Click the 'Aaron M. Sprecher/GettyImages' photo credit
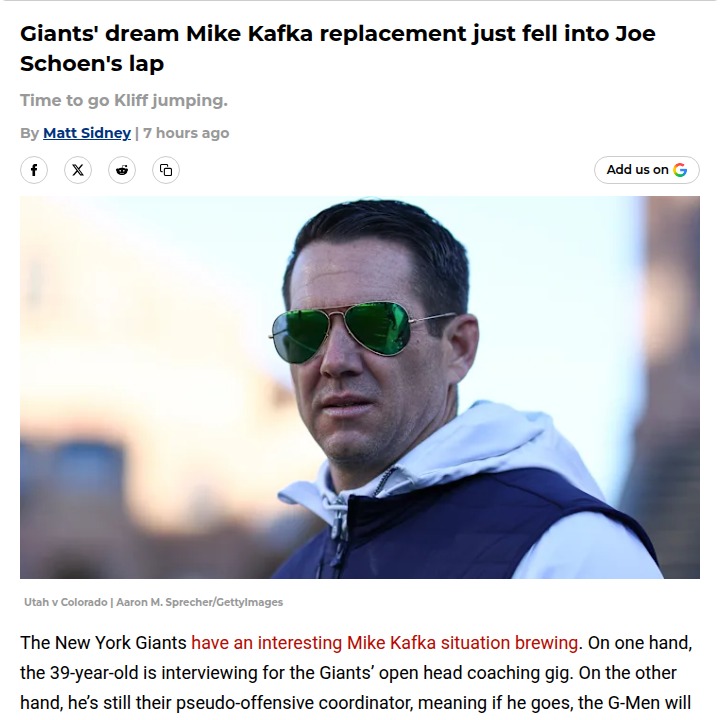This screenshot has width=720, height=720. 200,602
